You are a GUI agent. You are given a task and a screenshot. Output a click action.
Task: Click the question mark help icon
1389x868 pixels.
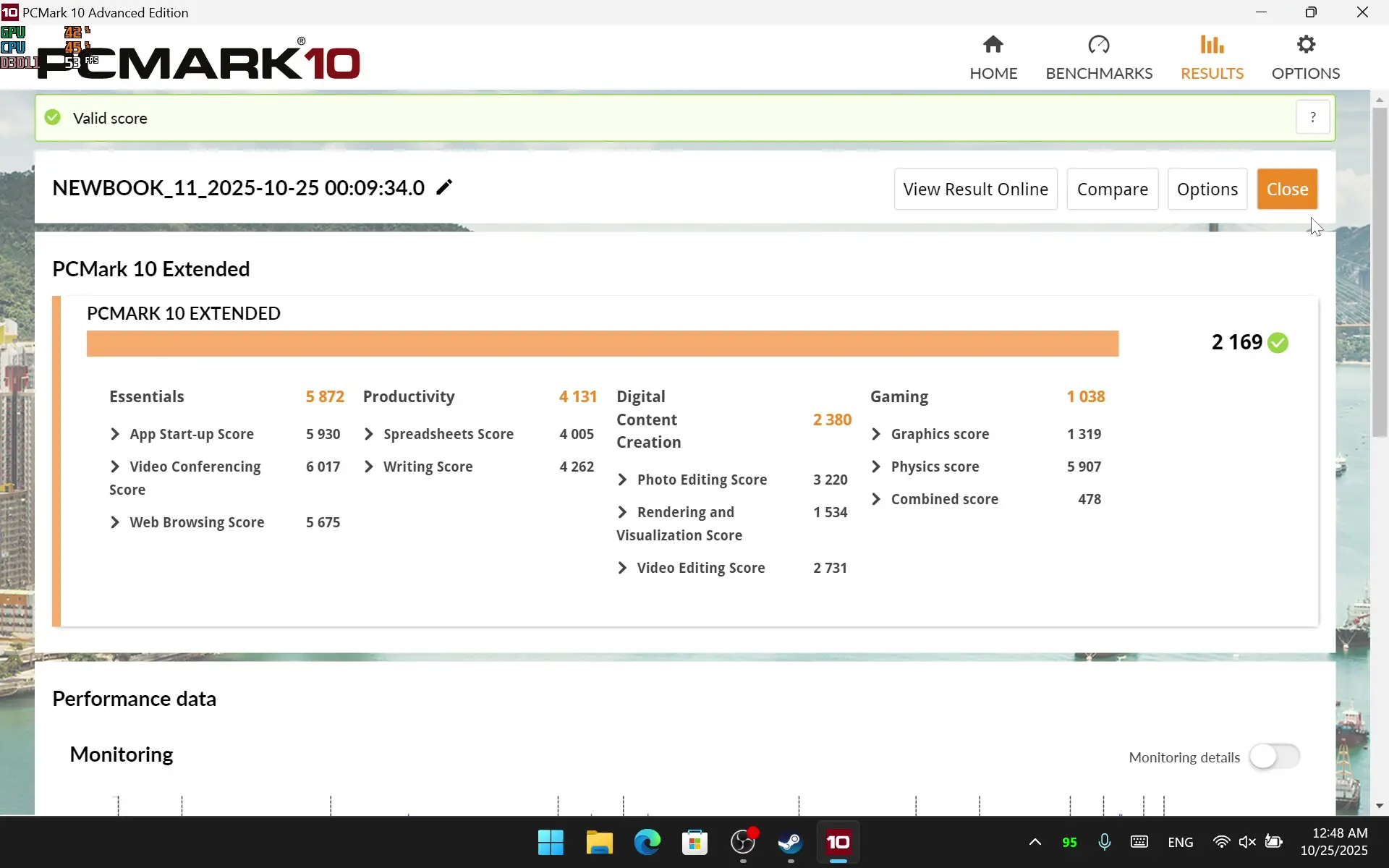(x=1312, y=118)
